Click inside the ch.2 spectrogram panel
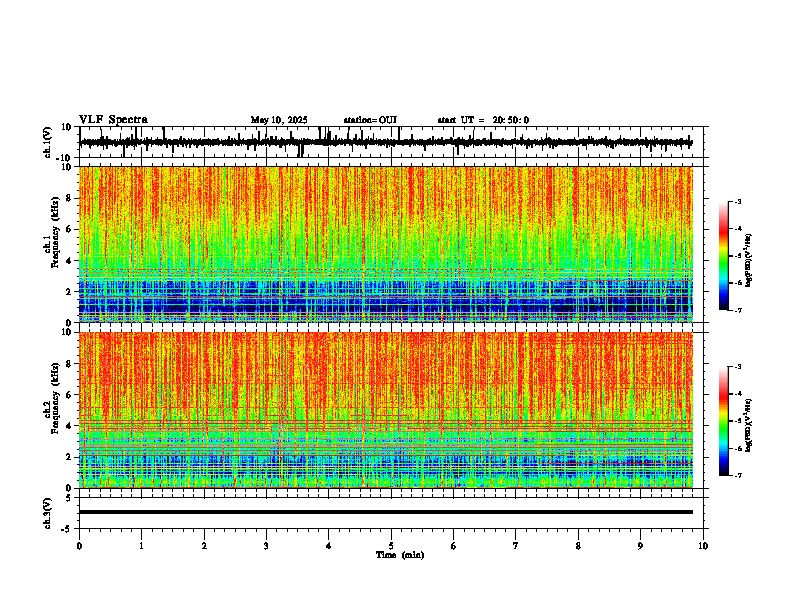Viewport: 792px width, 612px height. click(x=386, y=410)
